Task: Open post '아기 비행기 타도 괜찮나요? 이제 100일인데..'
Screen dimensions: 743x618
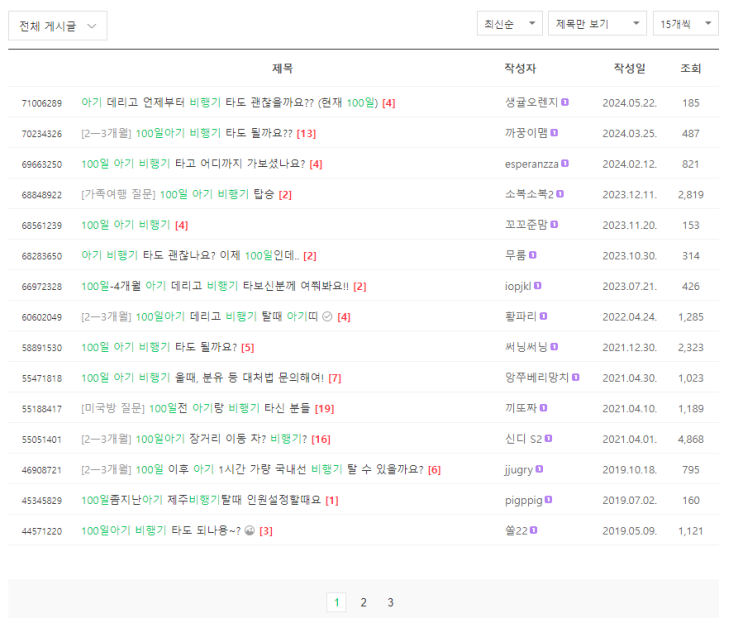Action: click(x=190, y=255)
